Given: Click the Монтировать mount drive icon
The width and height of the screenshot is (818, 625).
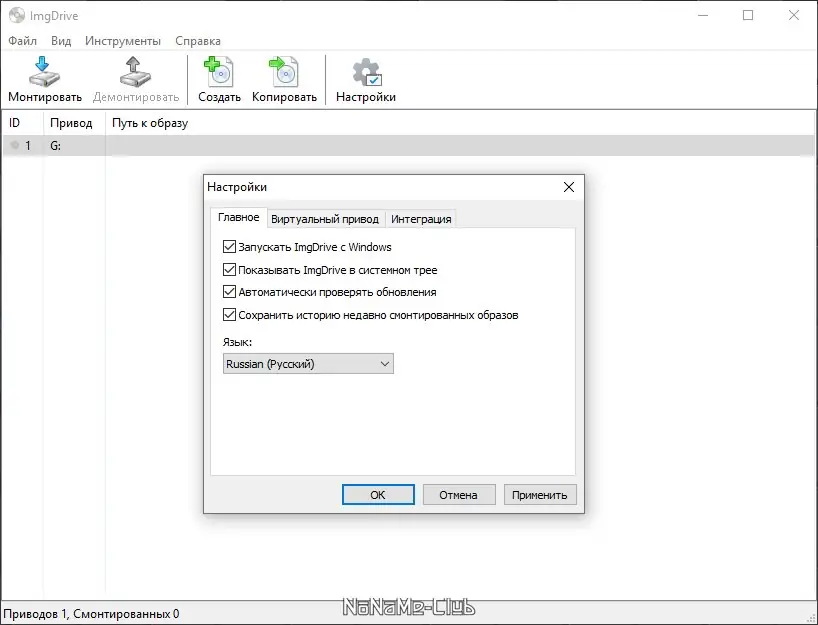Looking at the screenshot, I should point(44,73).
